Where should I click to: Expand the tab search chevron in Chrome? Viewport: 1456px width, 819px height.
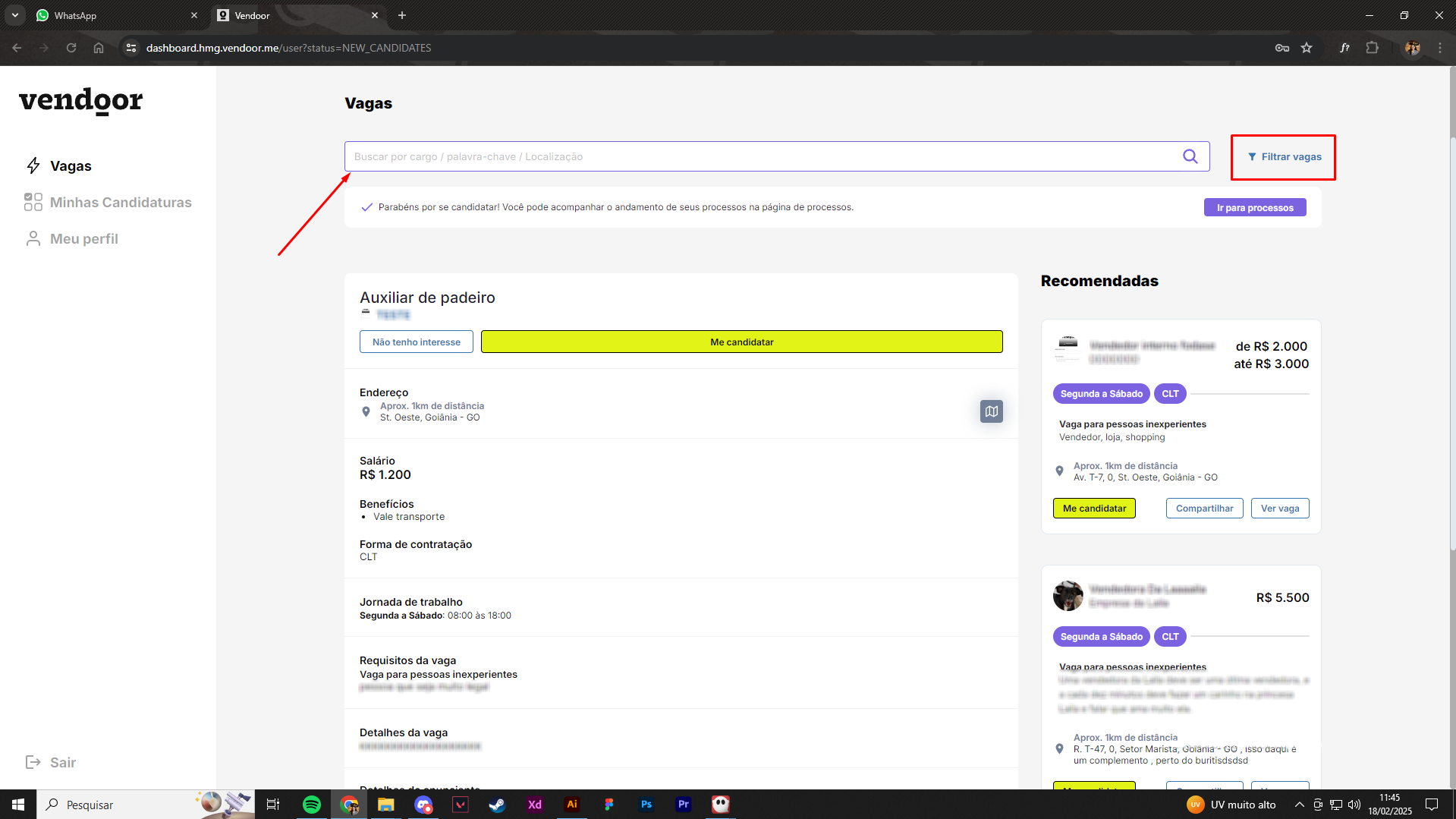coord(15,15)
